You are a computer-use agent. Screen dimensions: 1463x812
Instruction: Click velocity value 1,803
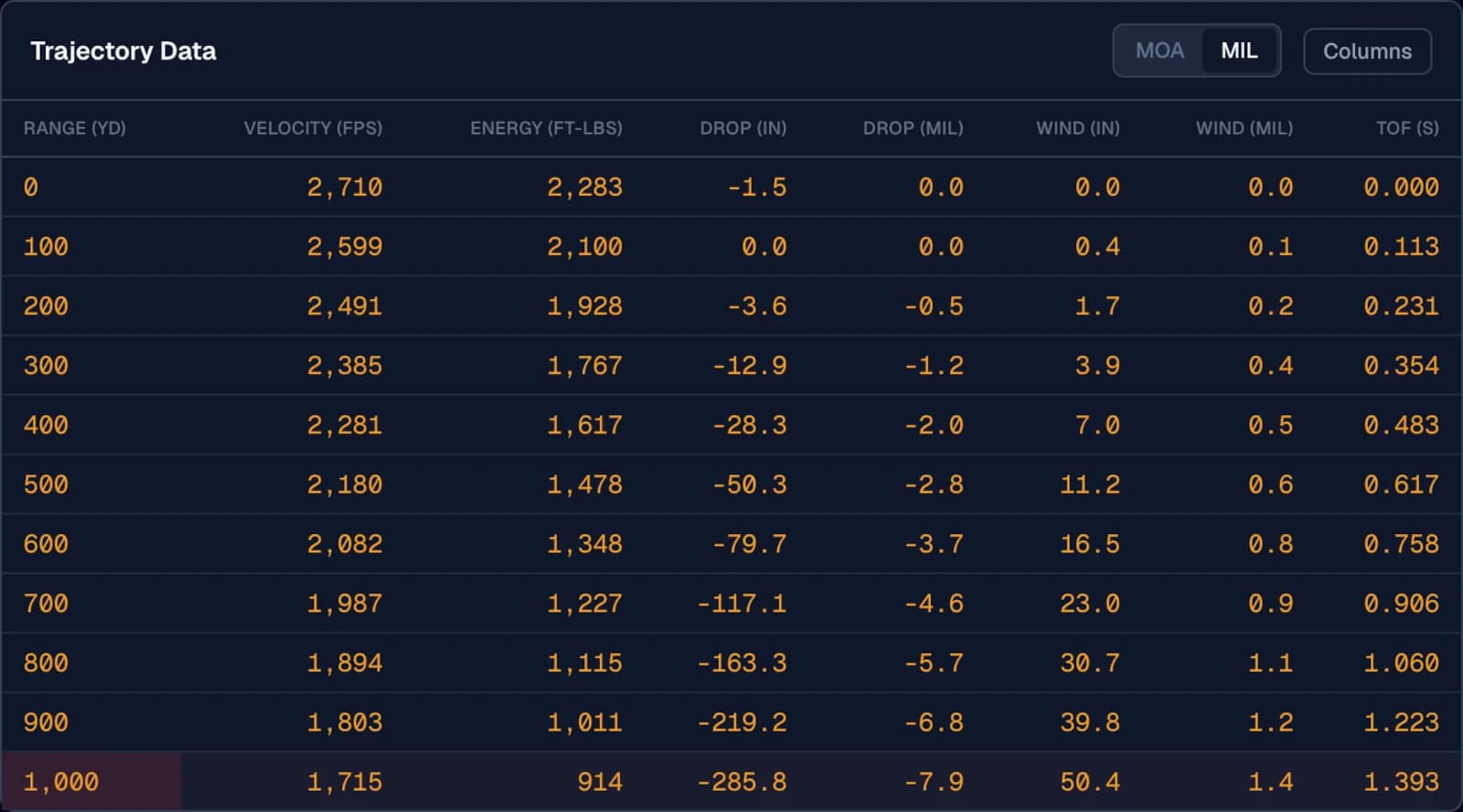[345, 722]
